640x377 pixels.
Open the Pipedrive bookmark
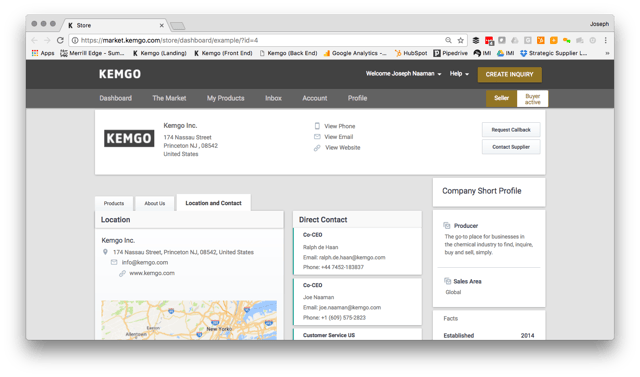[x=451, y=53]
